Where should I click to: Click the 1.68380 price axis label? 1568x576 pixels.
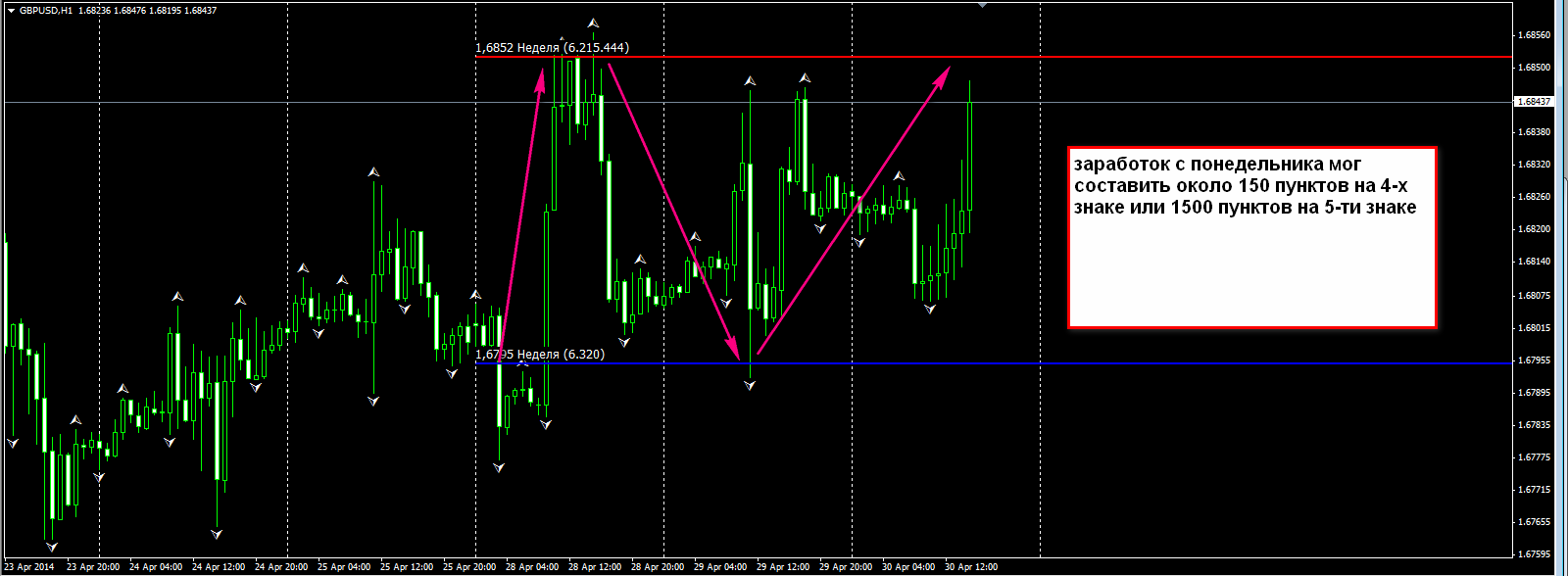[x=1534, y=132]
